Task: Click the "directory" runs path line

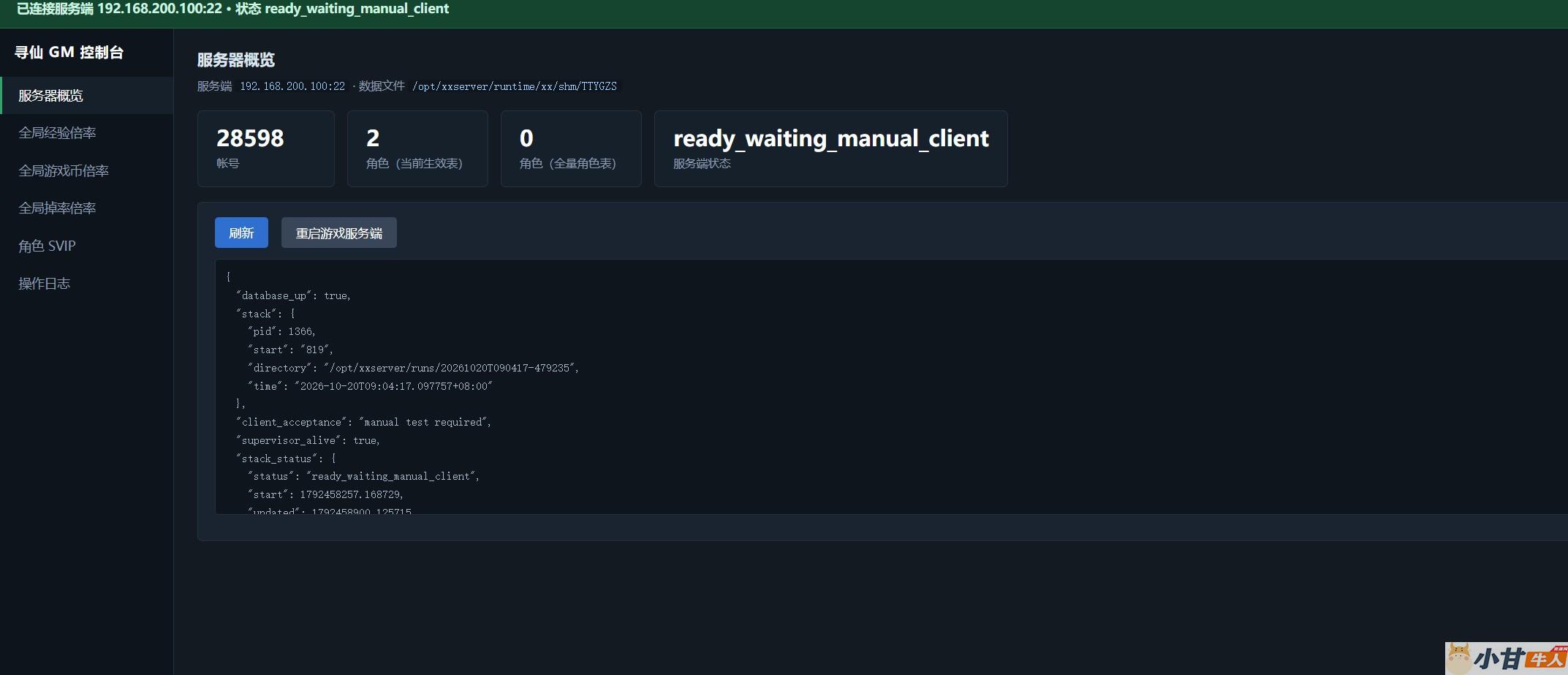Action: coord(413,368)
